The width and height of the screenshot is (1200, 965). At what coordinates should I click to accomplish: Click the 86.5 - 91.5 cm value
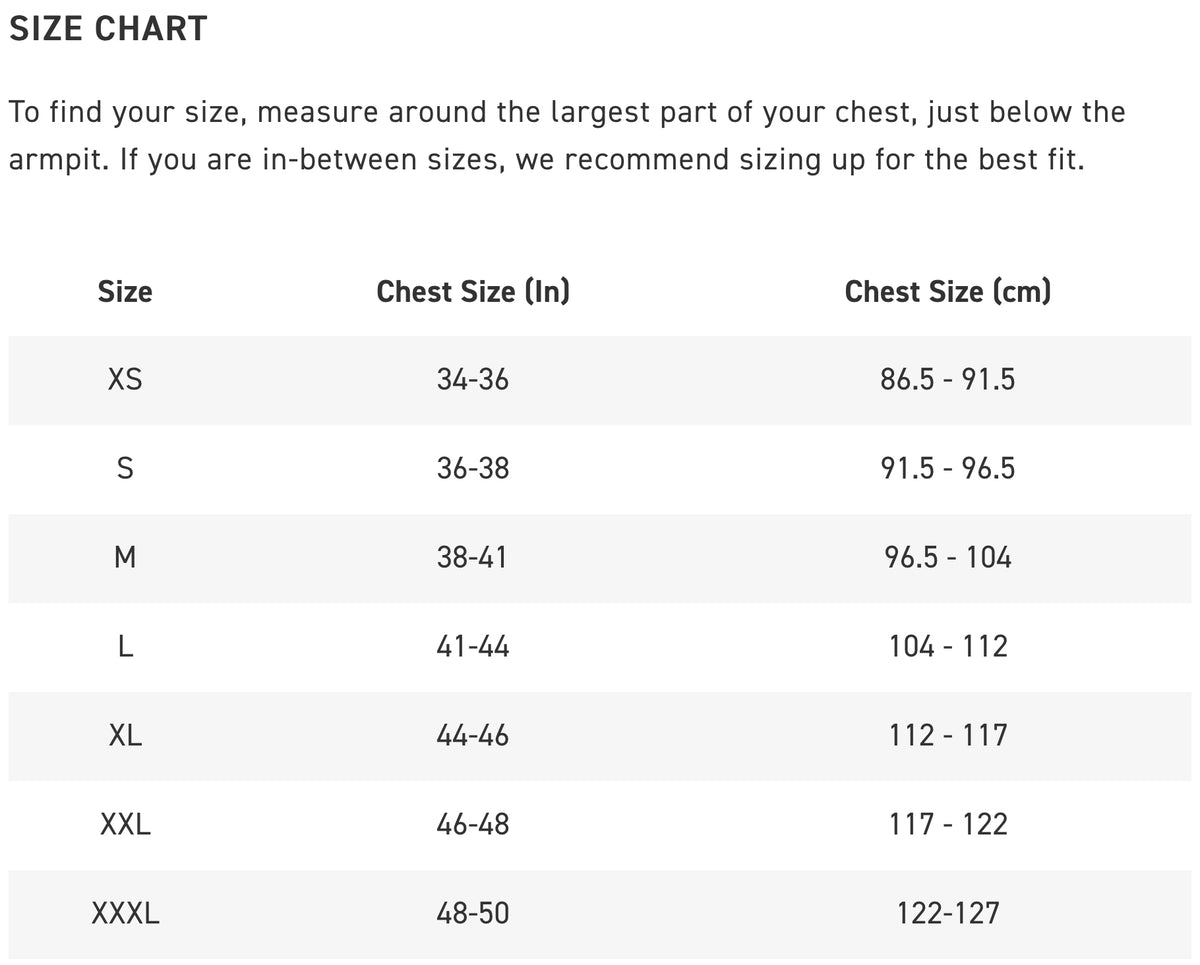click(x=947, y=380)
